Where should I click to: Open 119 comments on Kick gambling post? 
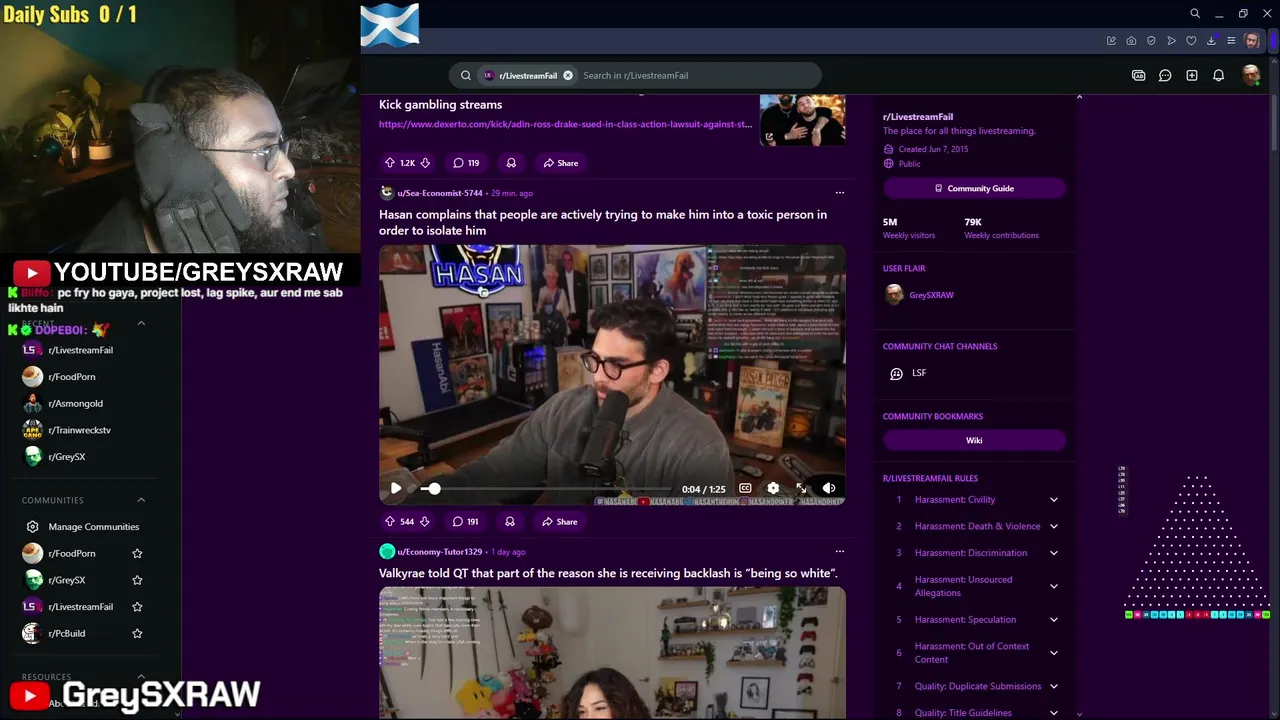point(466,162)
